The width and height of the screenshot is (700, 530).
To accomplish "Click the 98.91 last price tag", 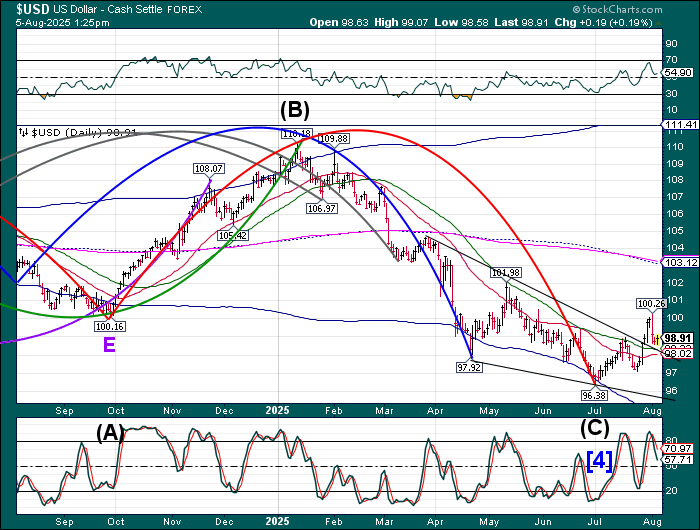I will coord(678,339).
